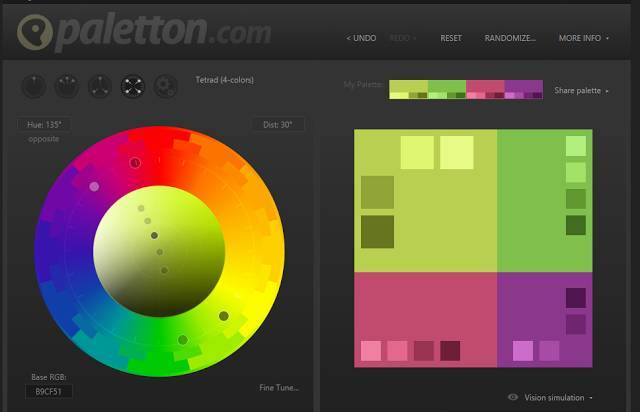
Task: Click the green secondary hue handle on wheel
Action: [183, 340]
